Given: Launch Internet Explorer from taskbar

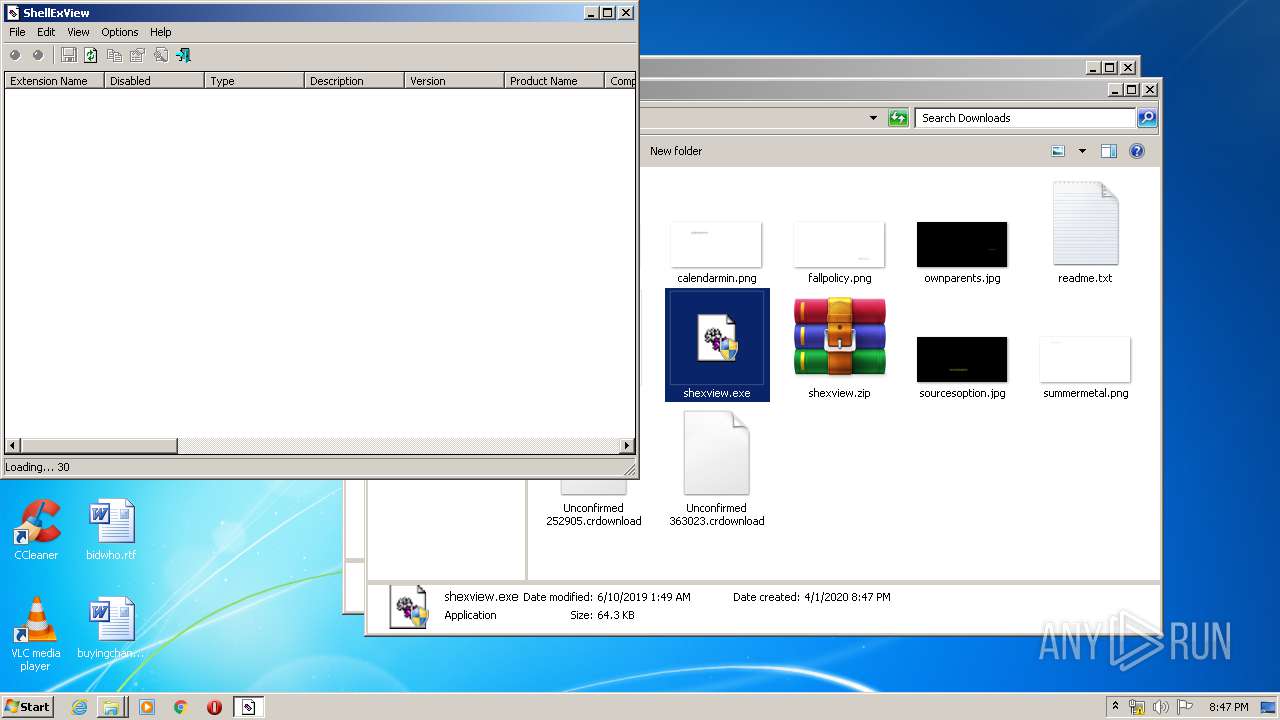Looking at the screenshot, I should [x=79, y=707].
